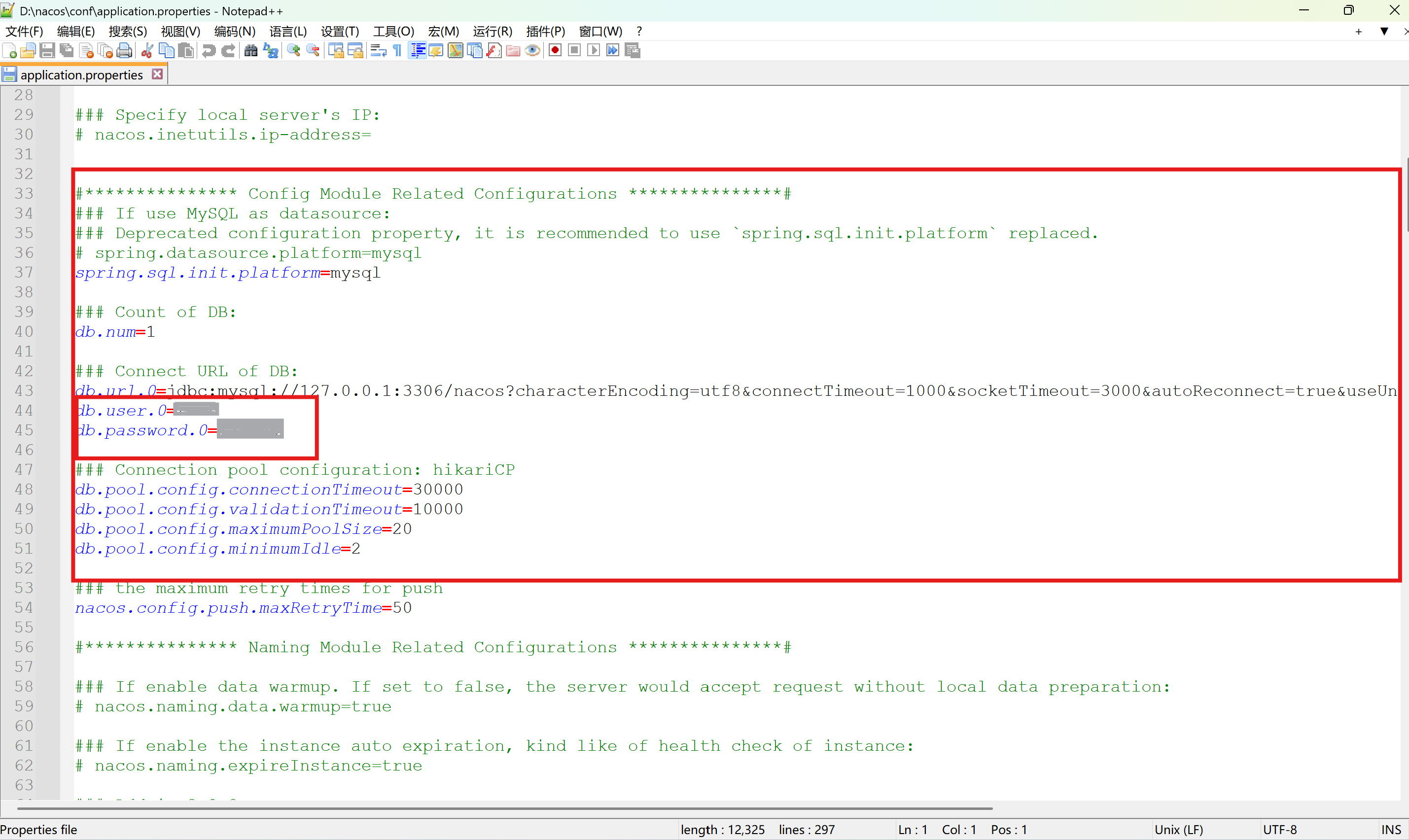Close the application.properties tab
1409x840 pixels.
tap(157, 74)
